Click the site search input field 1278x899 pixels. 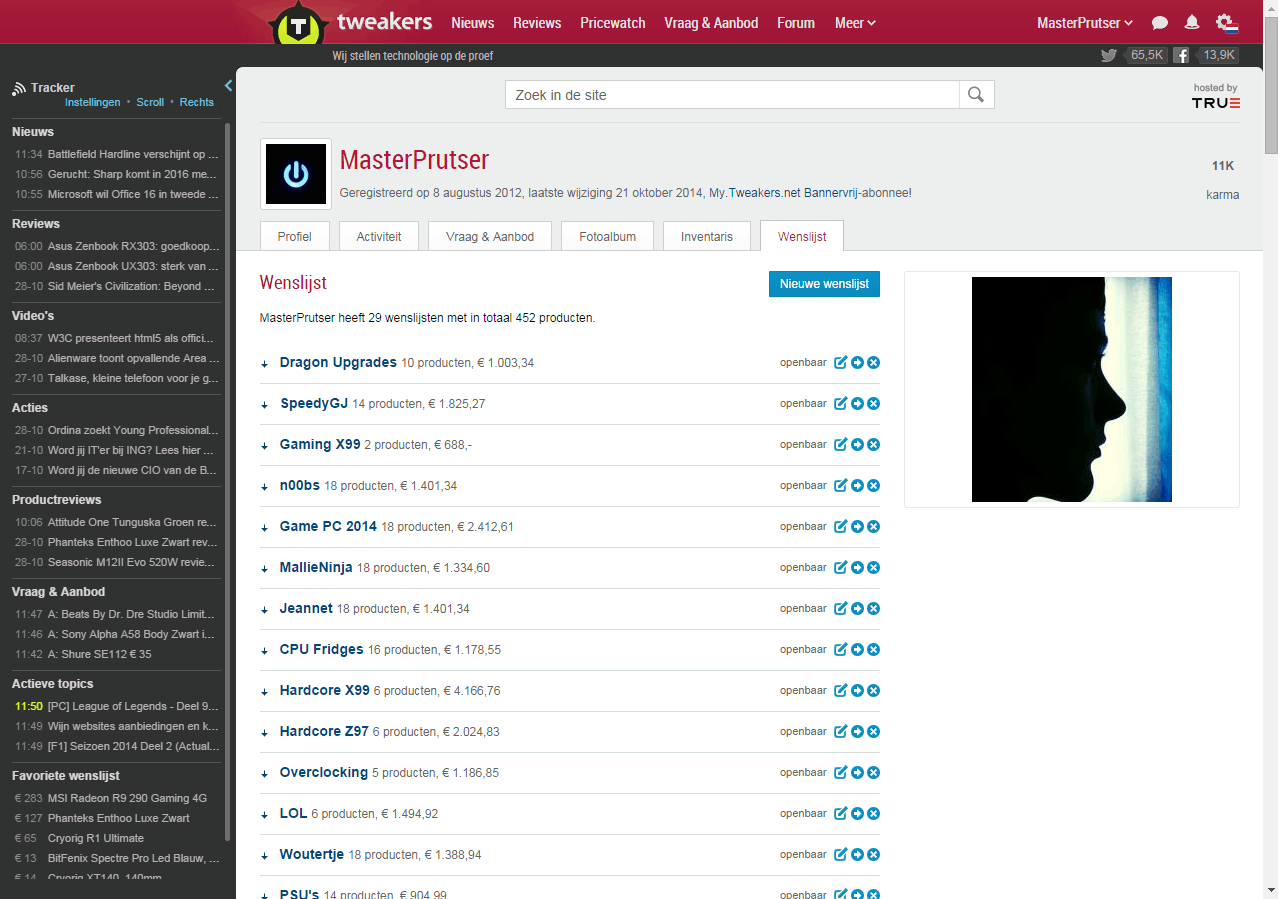(732, 95)
